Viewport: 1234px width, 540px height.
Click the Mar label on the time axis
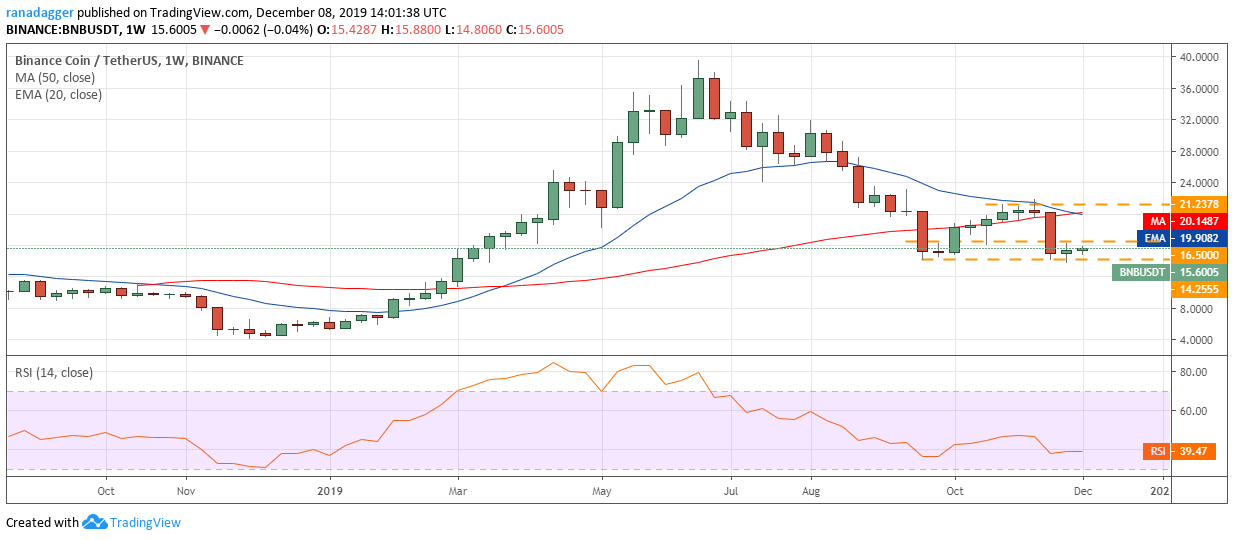pos(457,491)
